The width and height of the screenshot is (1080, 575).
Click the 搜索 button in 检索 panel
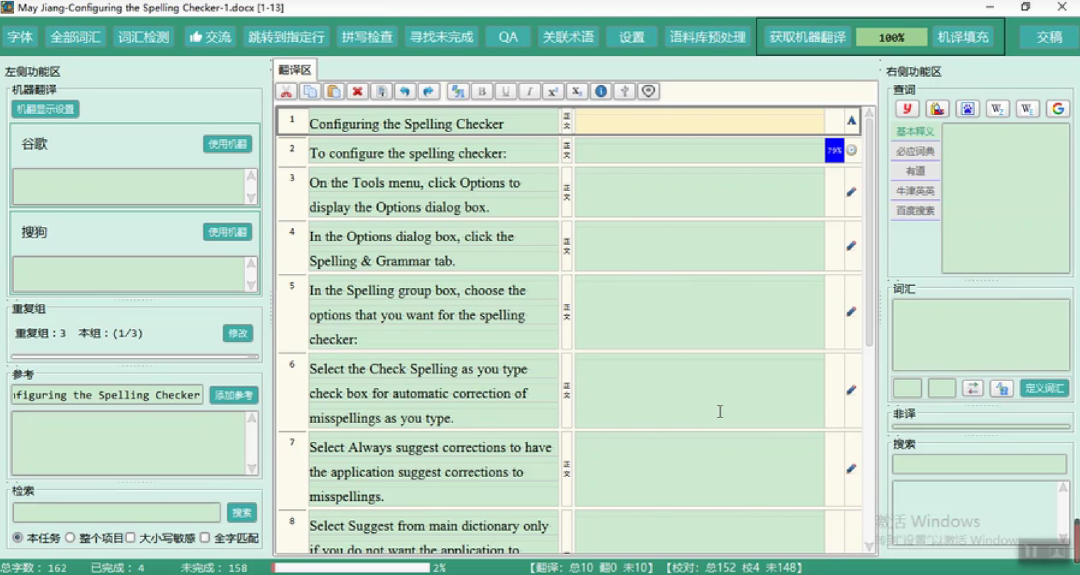(x=242, y=512)
